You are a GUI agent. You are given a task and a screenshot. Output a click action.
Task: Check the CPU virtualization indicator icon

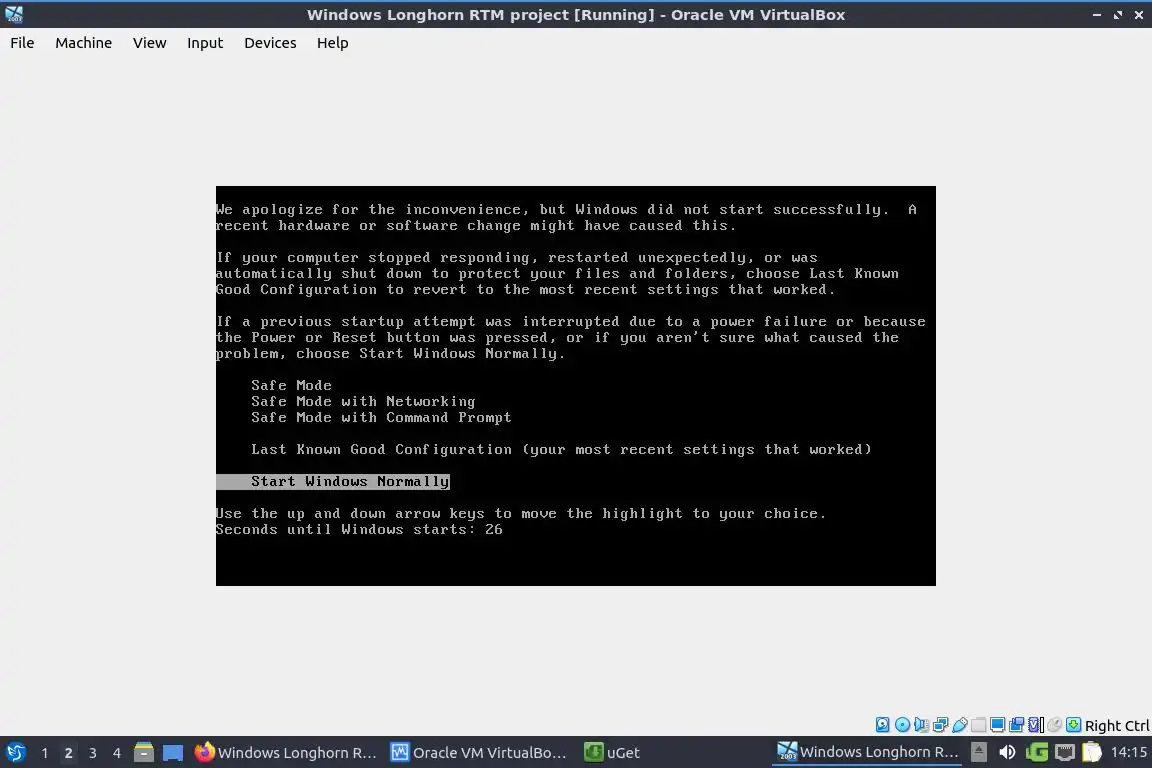1036,725
